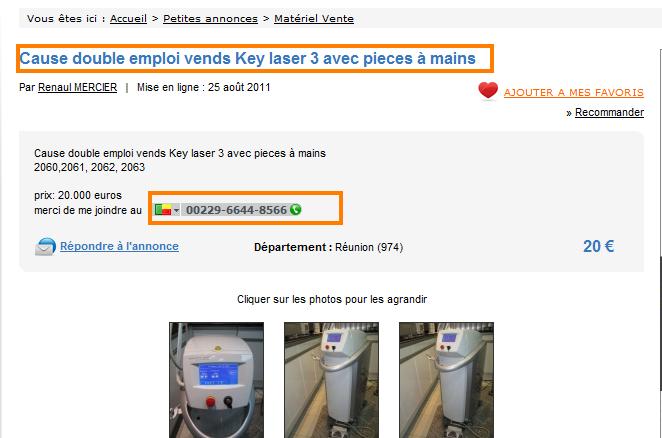Click the red heart favorites icon
Viewport: 662px width, 438px height.
coord(488,90)
